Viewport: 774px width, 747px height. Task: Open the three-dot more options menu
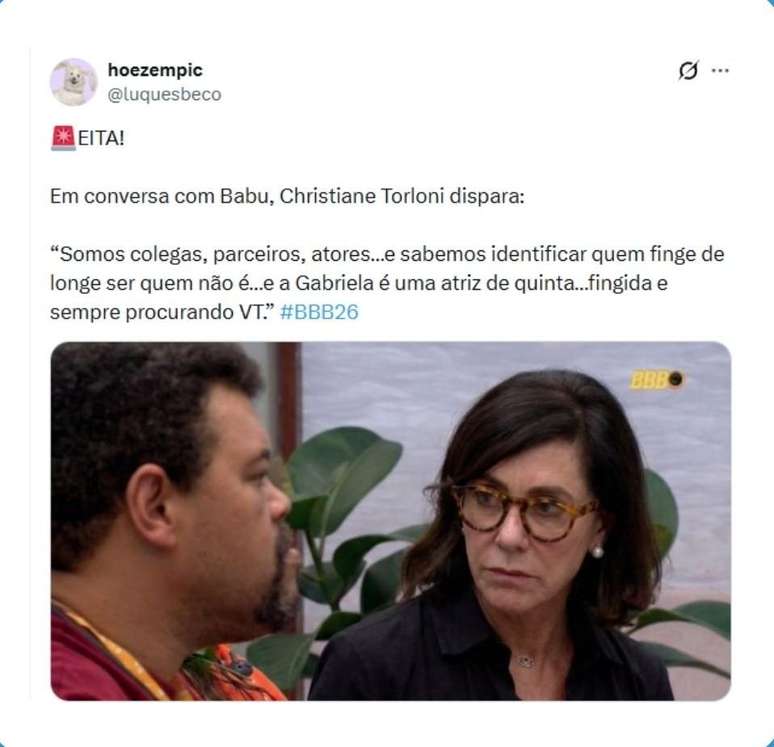[720, 71]
